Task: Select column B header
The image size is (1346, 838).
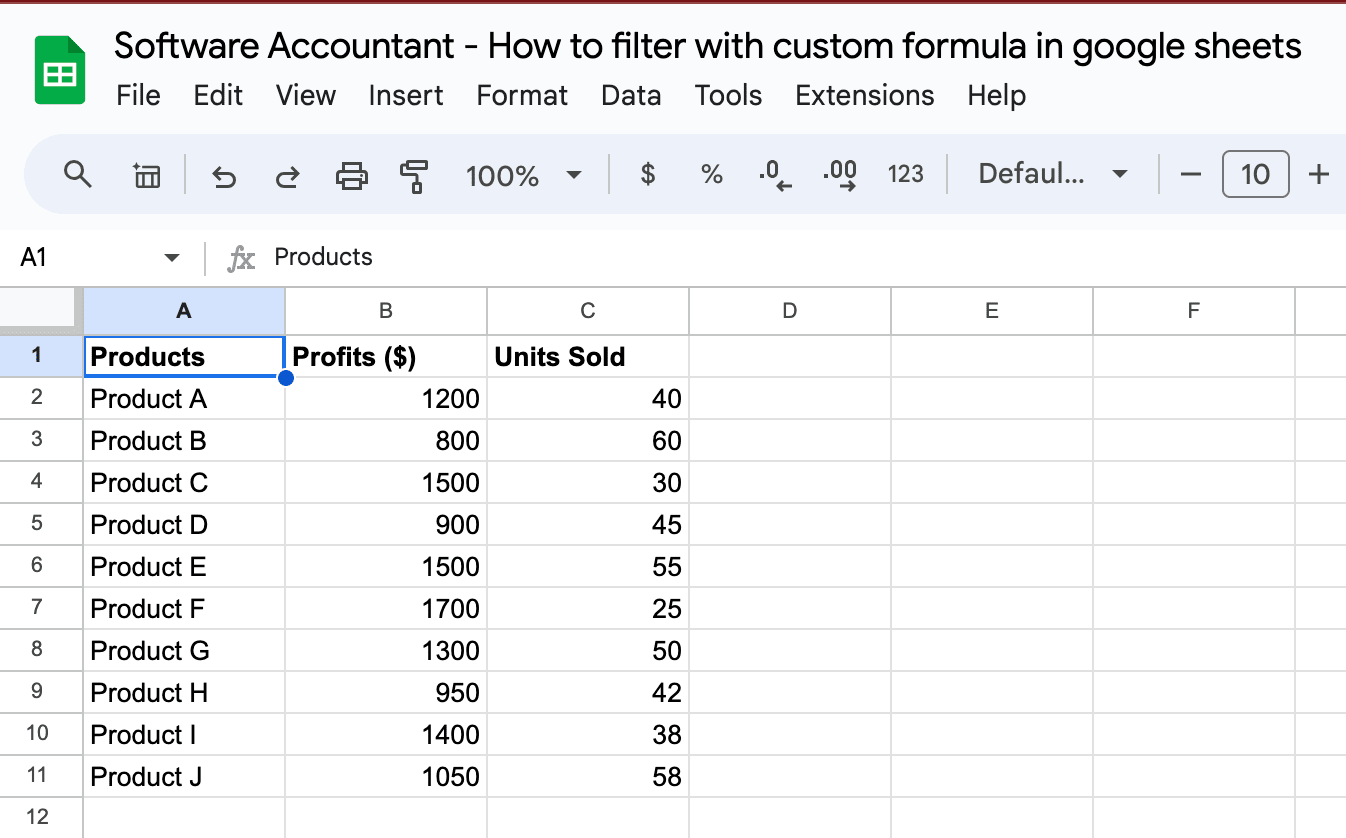Action: 386,311
